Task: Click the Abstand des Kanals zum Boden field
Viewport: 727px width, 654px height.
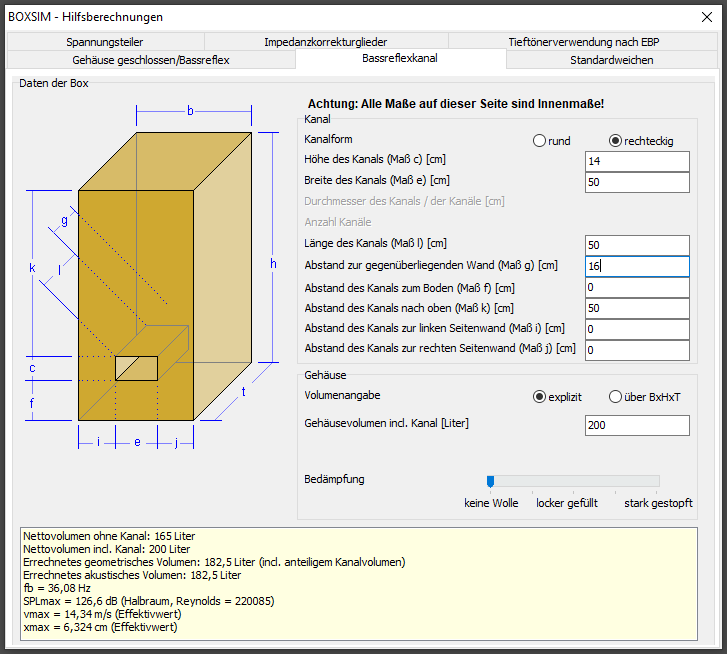Action: pyautogui.click(x=637, y=288)
